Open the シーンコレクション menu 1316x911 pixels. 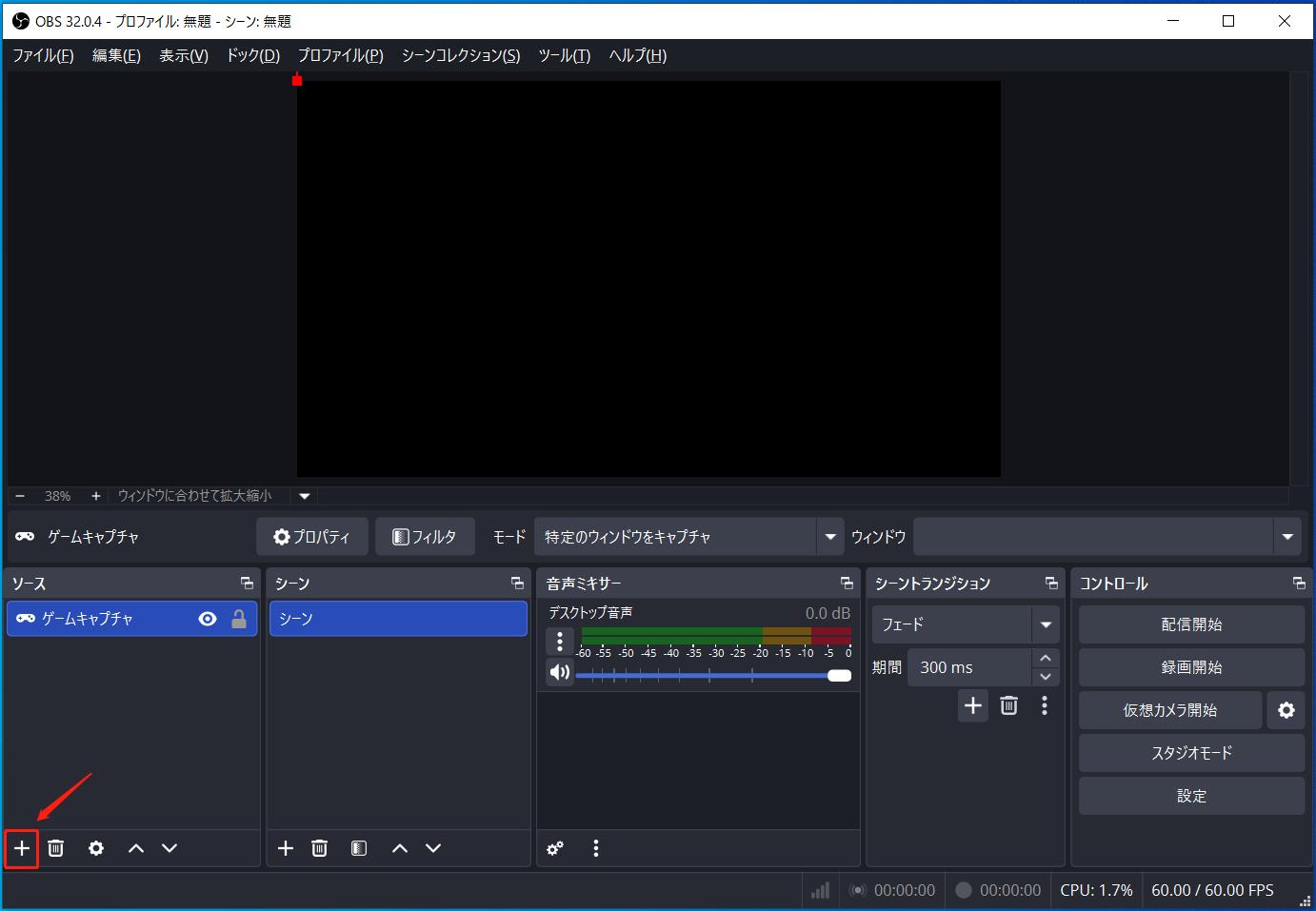click(x=459, y=55)
